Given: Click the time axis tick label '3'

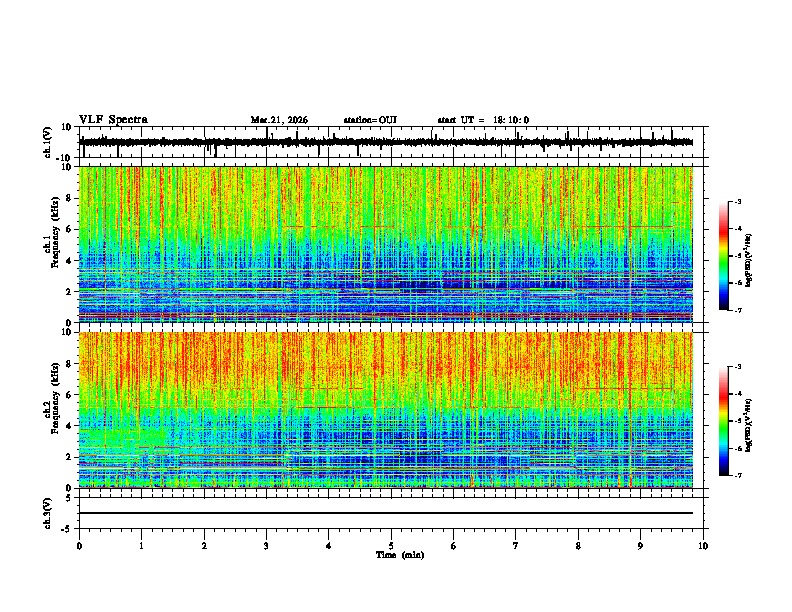Looking at the screenshot, I should [266, 546].
